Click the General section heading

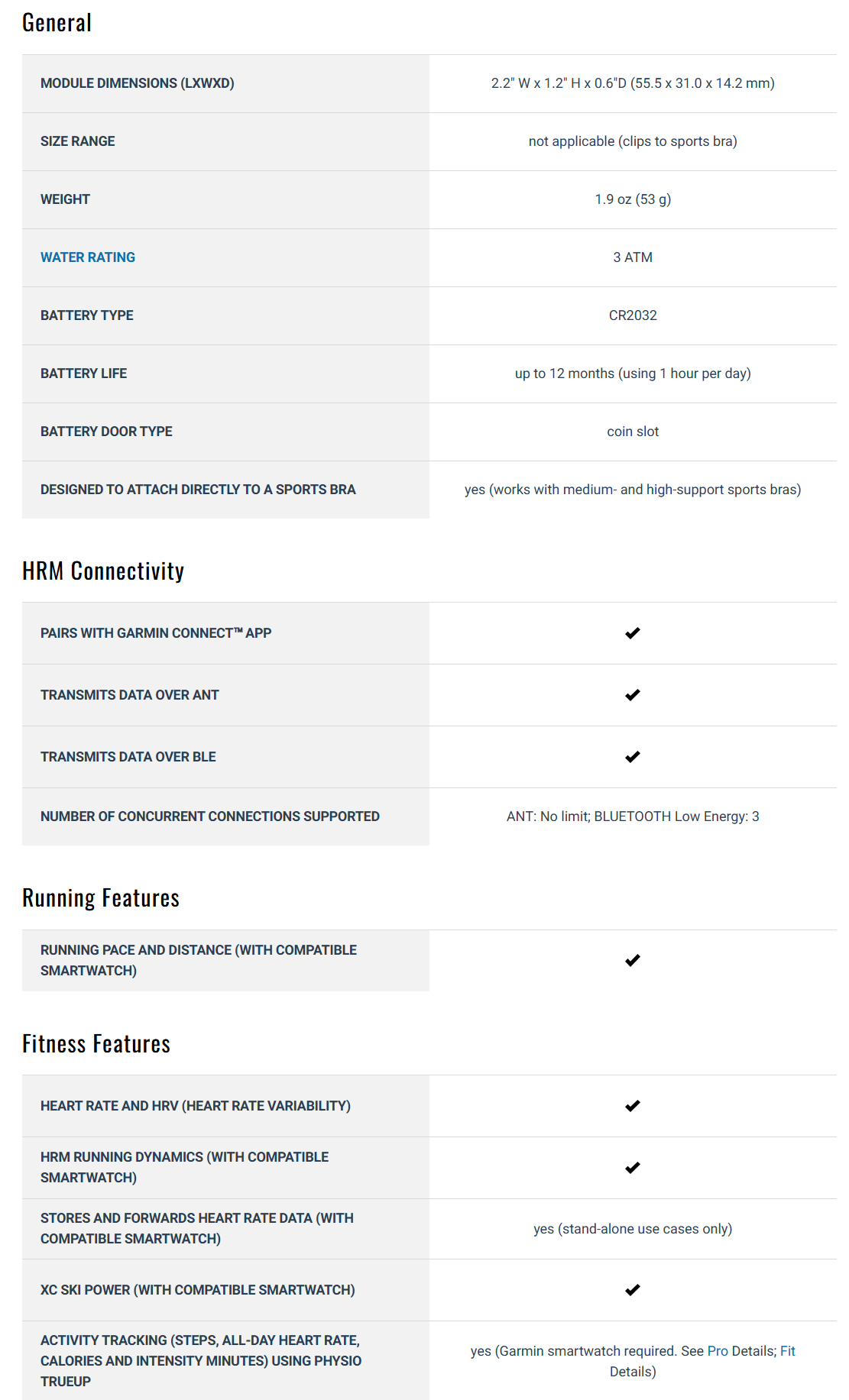pyautogui.click(x=57, y=23)
